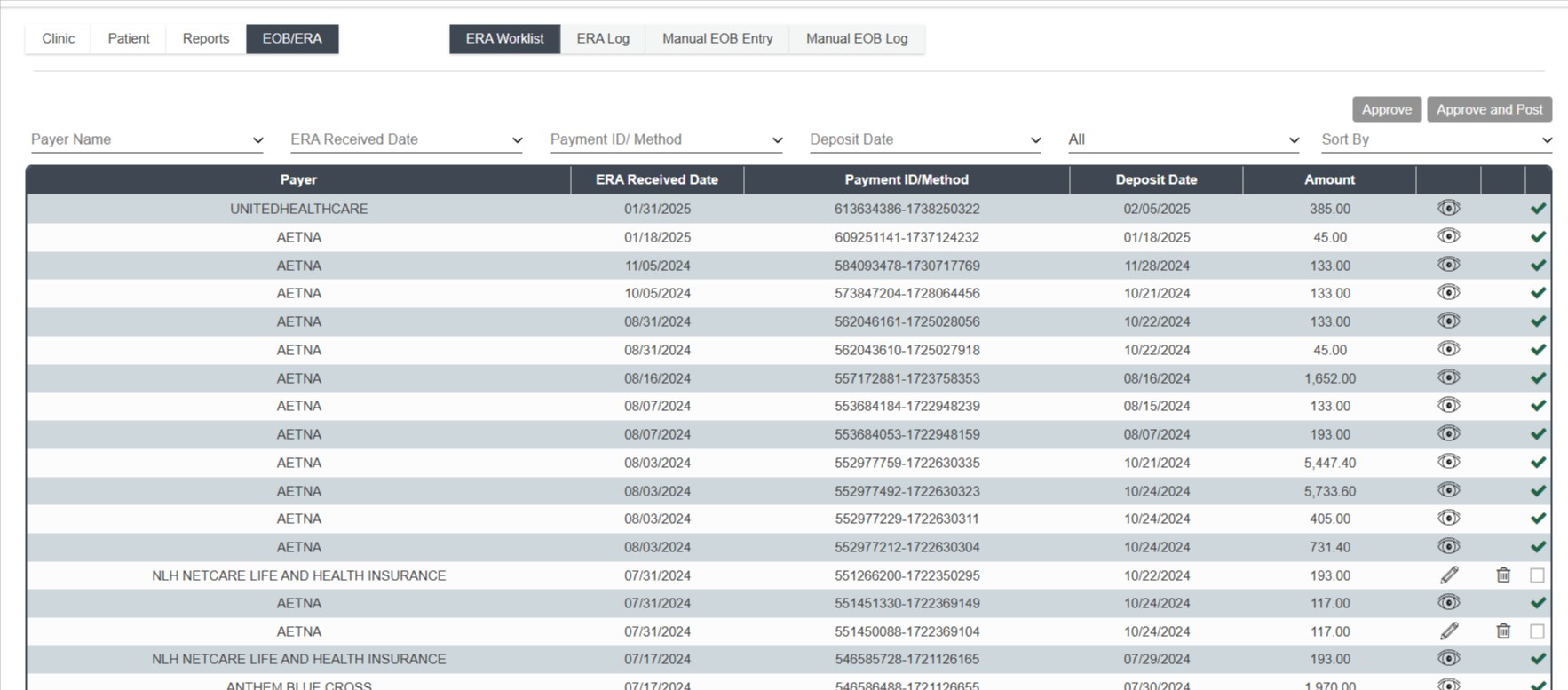View the AETNA 5,733.60 payment details
The height and width of the screenshot is (690, 1568).
coord(1448,490)
